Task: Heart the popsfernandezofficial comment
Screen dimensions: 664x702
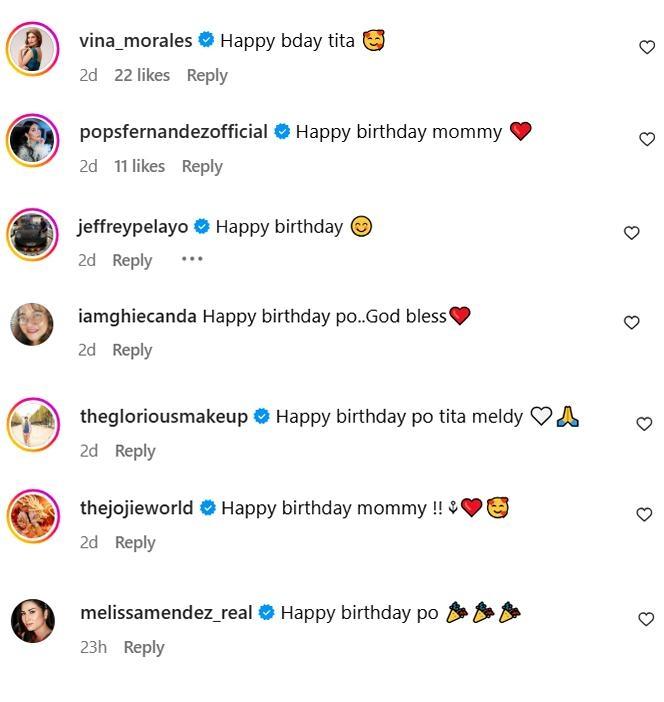Action: pyautogui.click(x=646, y=139)
